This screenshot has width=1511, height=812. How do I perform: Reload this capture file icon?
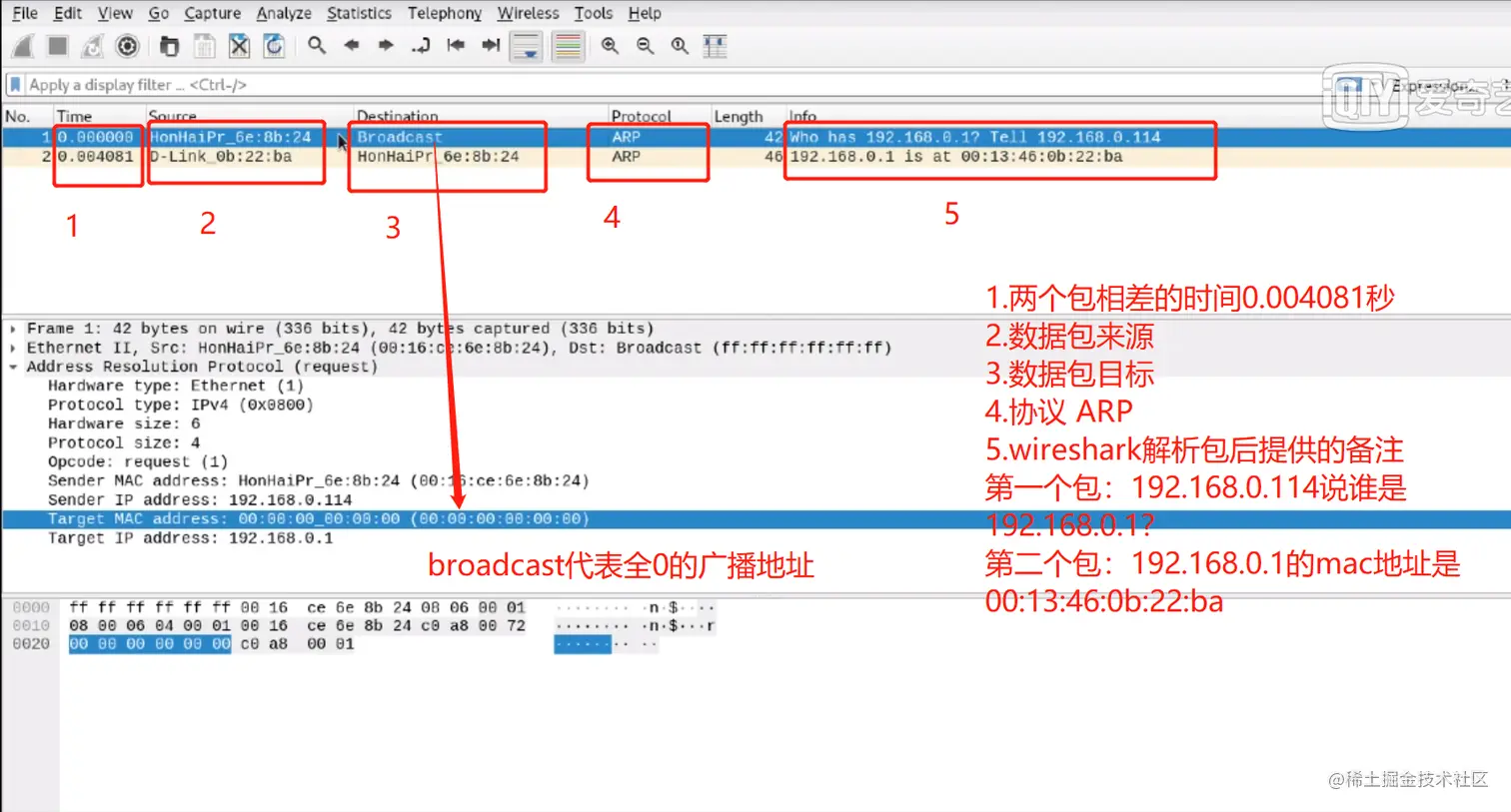(274, 46)
